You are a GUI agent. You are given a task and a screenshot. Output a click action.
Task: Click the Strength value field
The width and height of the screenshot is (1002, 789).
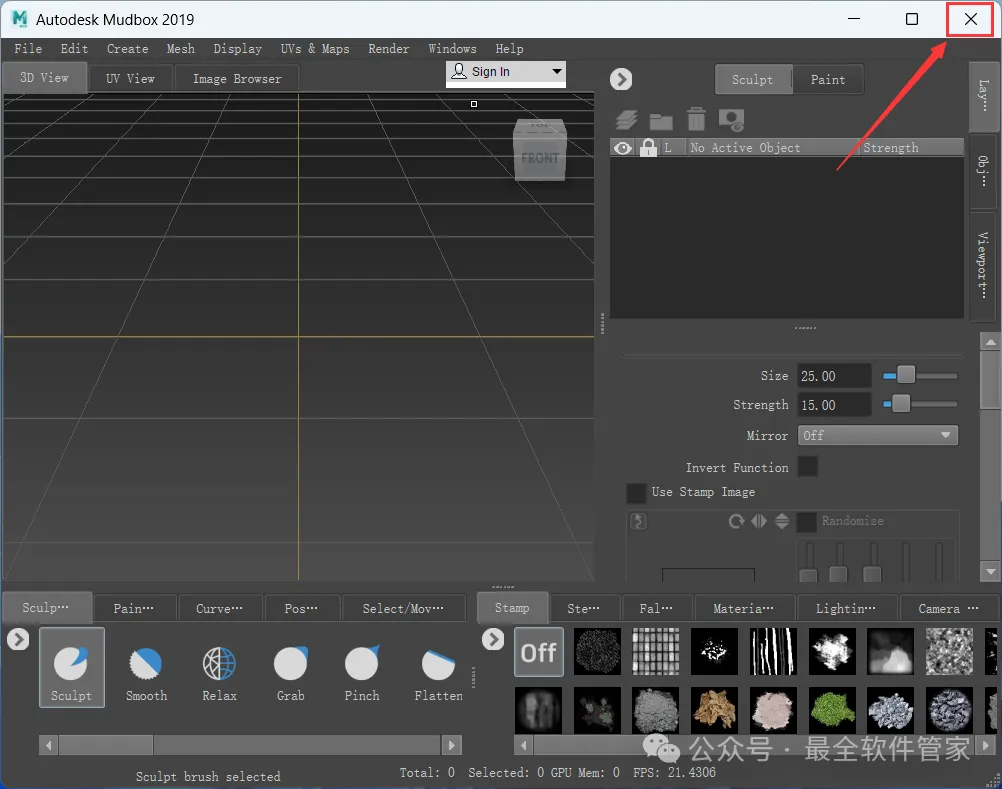tap(834, 405)
